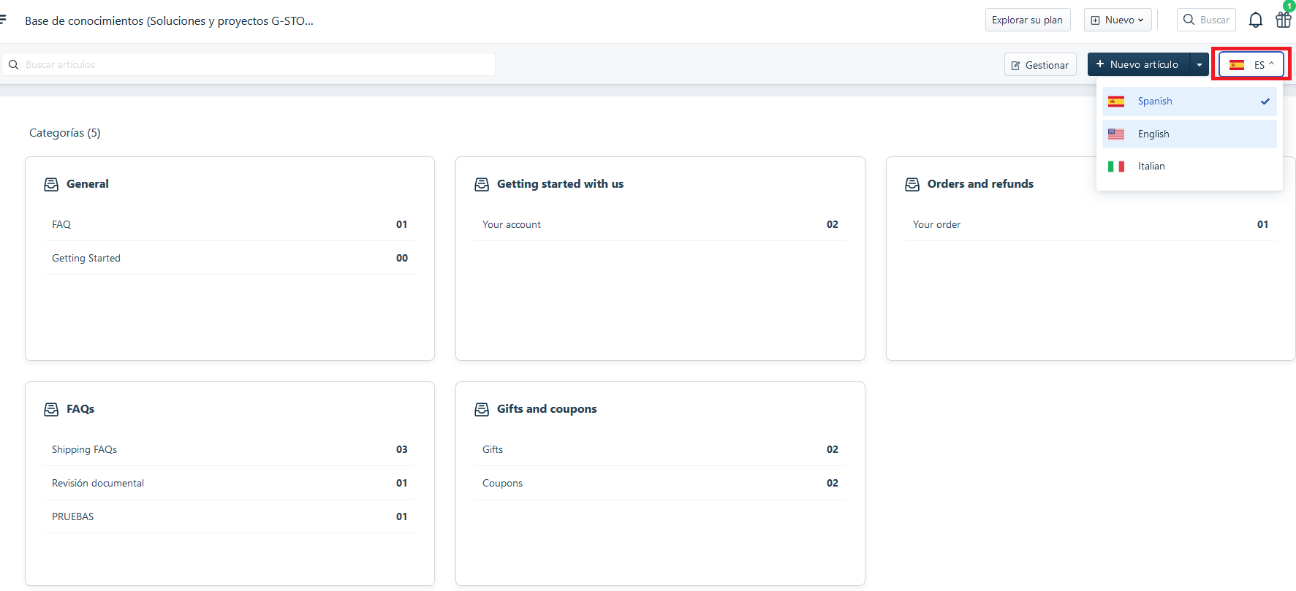
Task: Click the Orders and refunds category icon
Action: point(912,184)
